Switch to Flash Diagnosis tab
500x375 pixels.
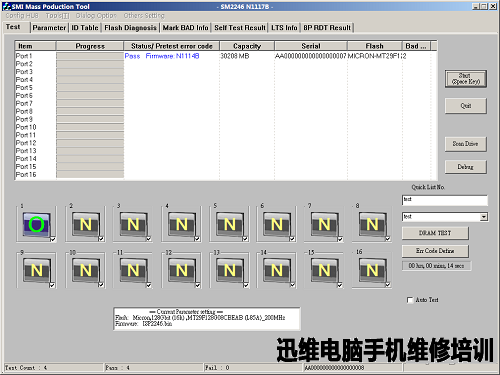pyautogui.click(x=130, y=28)
